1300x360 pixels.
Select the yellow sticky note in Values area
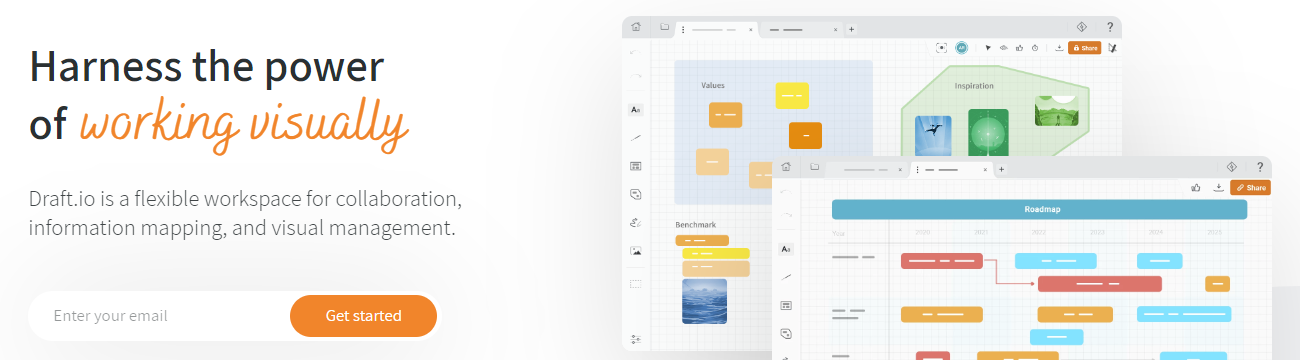[792, 96]
